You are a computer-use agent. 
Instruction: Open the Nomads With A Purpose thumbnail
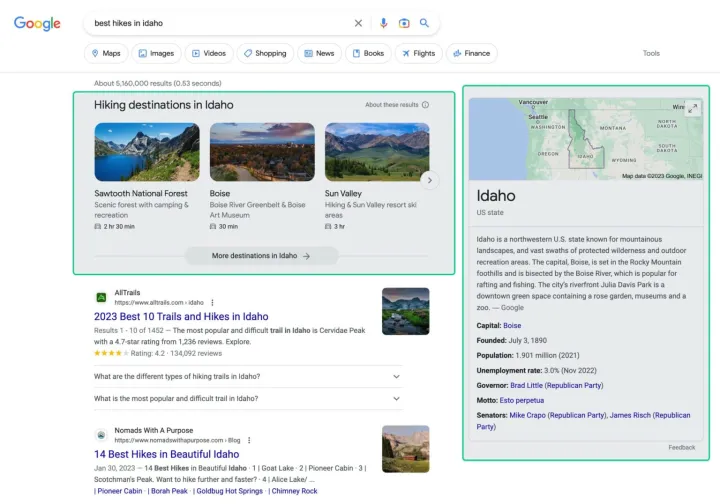[405, 449]
